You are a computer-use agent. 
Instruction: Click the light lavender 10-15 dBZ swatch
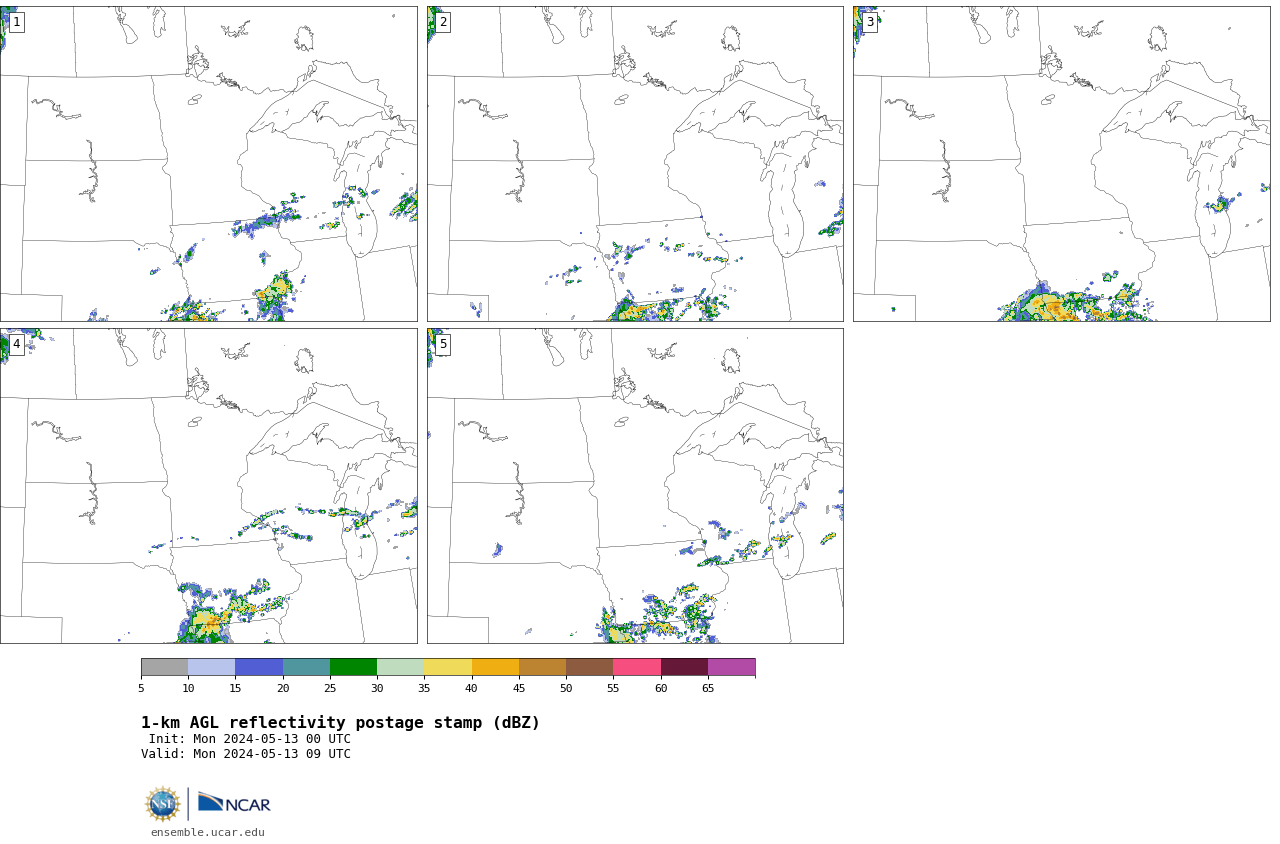[x=211, y=667]
